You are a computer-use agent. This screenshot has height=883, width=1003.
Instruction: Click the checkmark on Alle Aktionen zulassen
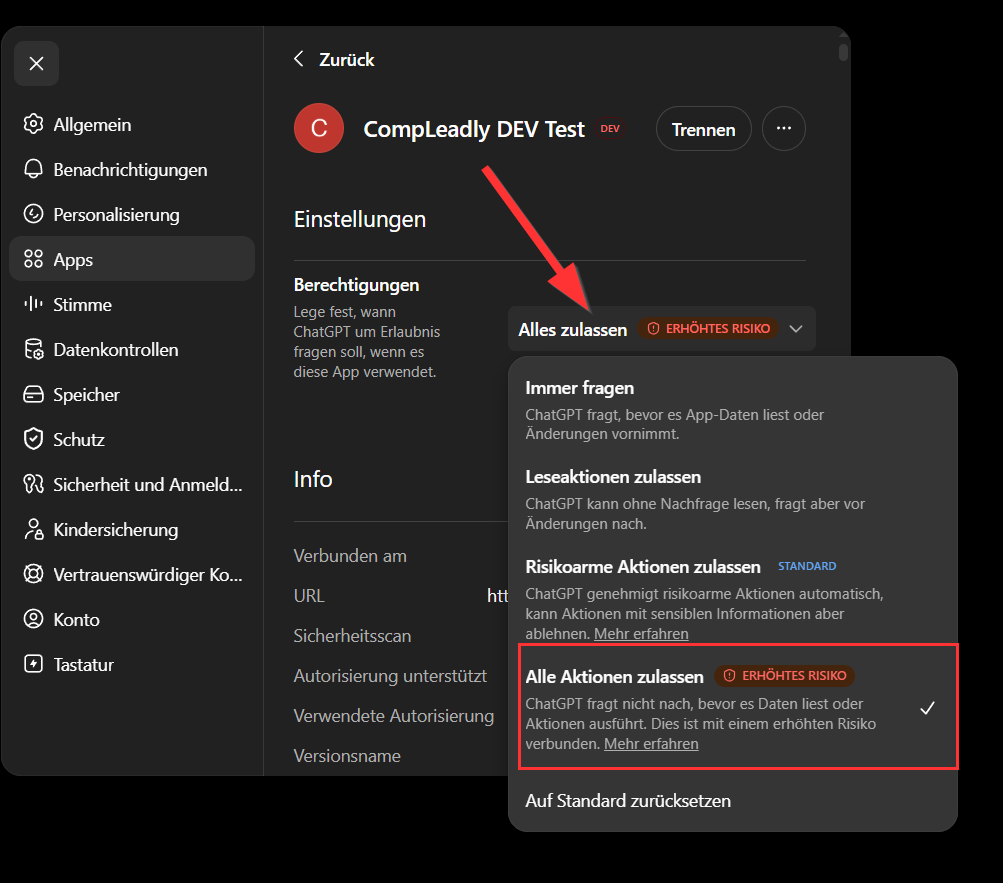(x=928, y=708)
